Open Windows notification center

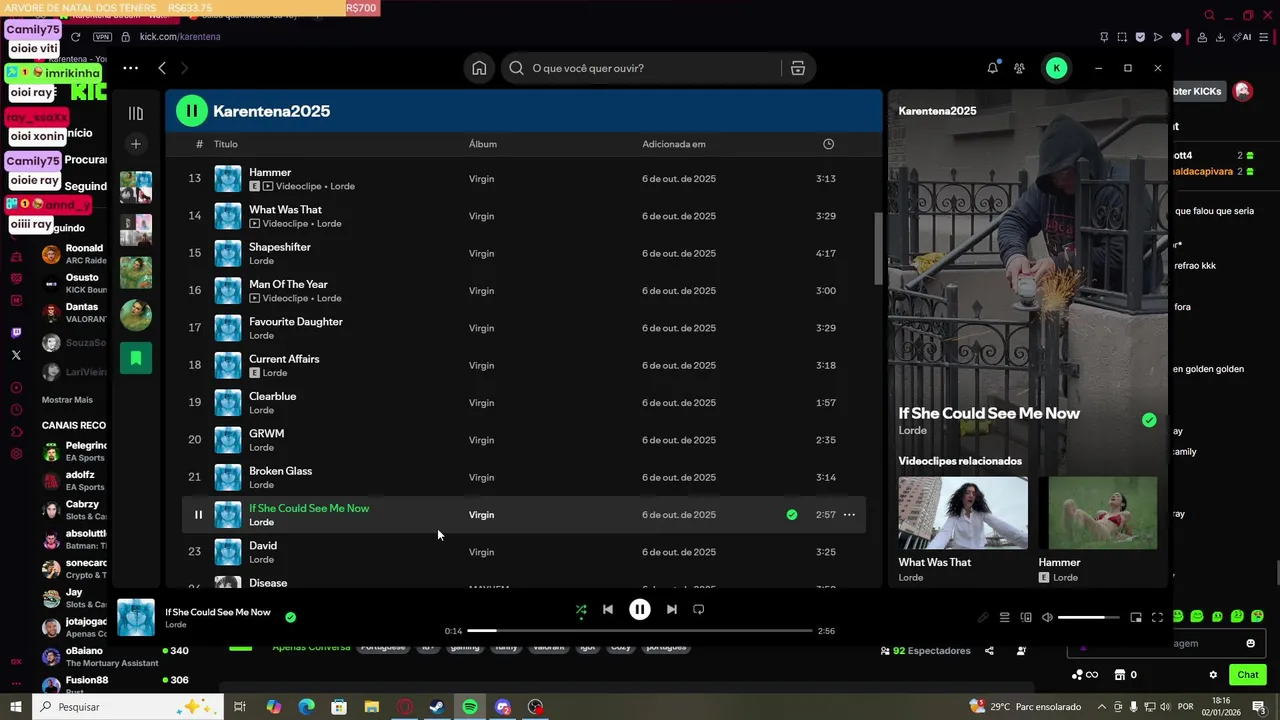click(1260, 707)
